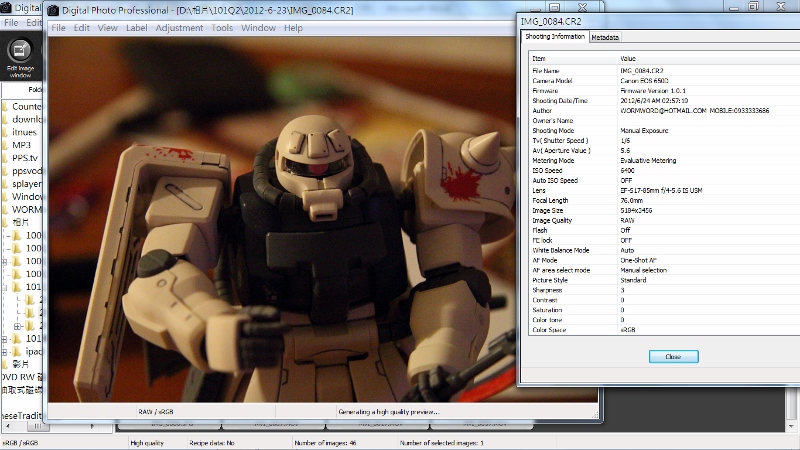Click the 'File Name' row
Screen dimensions: 800x450
click(x=664, y=71)
